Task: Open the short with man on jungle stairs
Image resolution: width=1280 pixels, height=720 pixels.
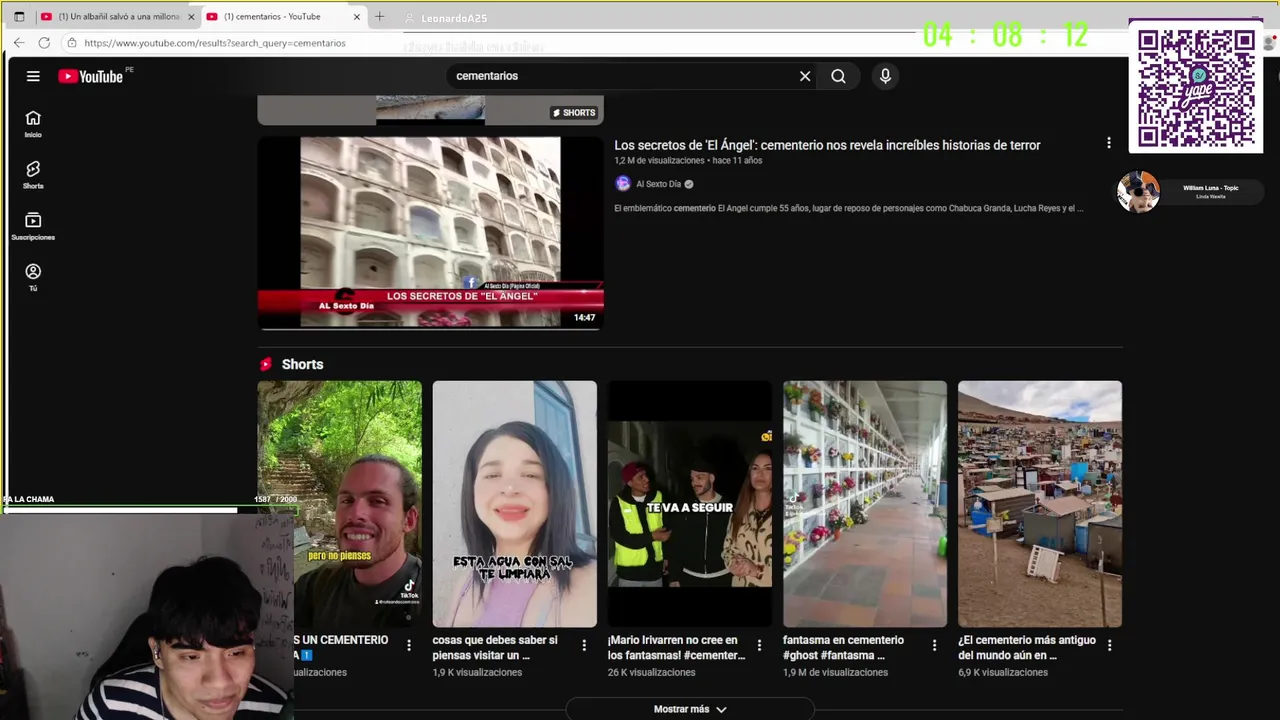Action: (x=340, y=504)
